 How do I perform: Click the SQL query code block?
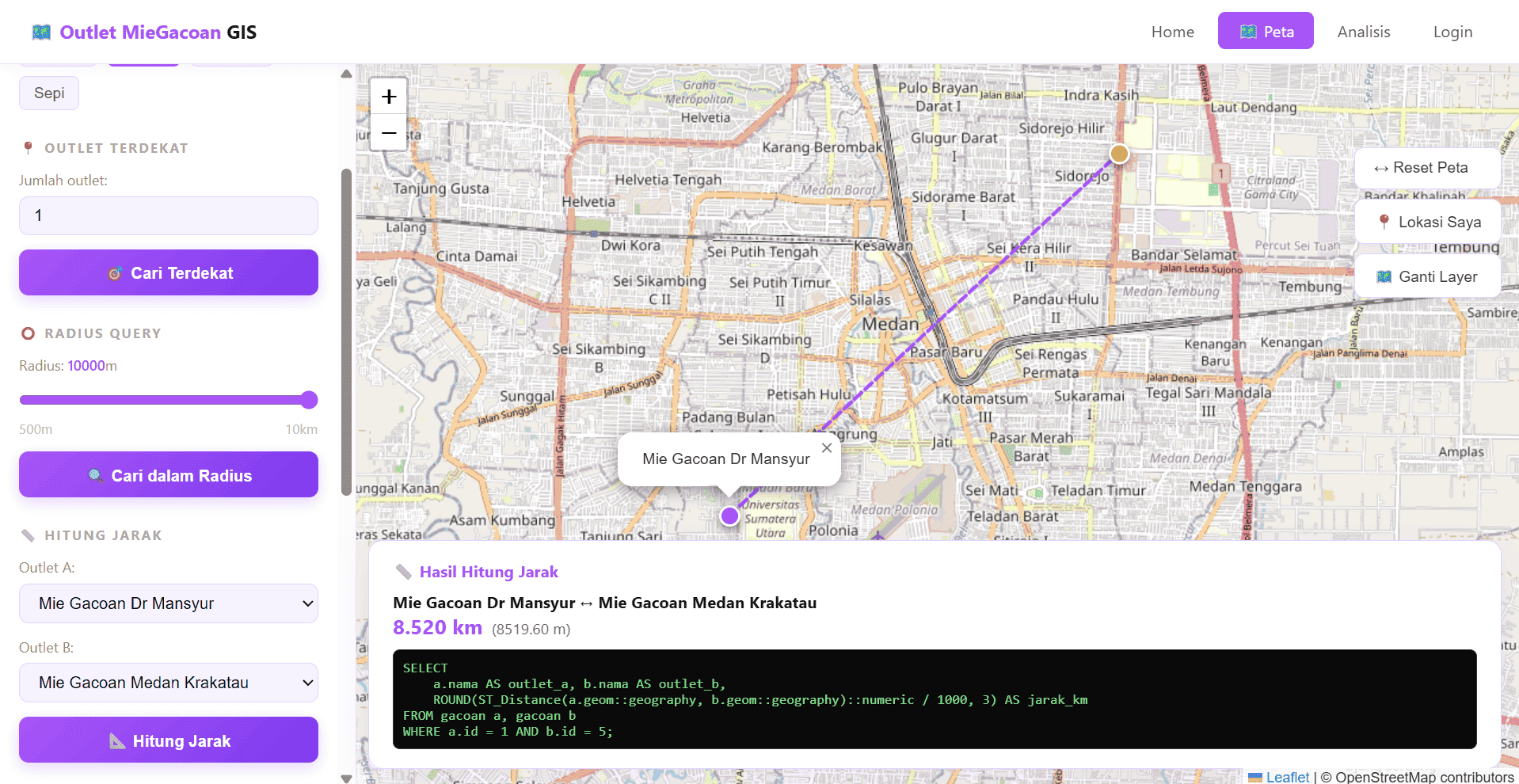(935, 699)
